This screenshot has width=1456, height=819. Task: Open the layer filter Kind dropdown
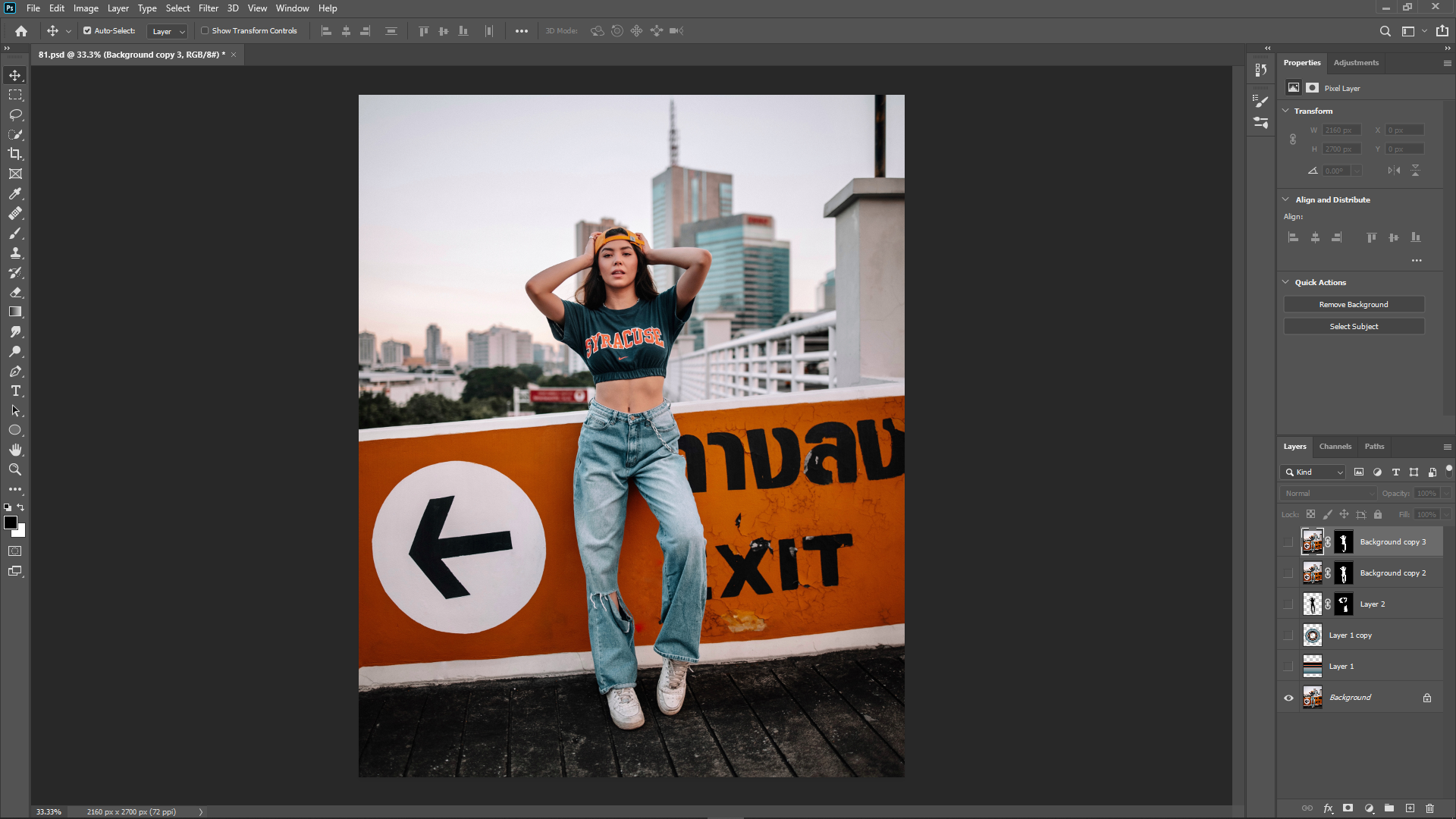click(x=1313, y=472)
